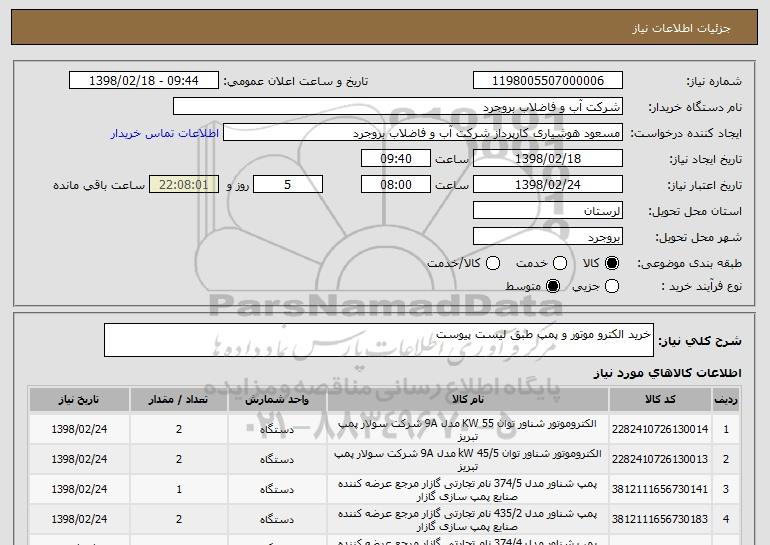Click the اطلاعات کالاهای مورد نیاز heading
This screenshot has width=770, height=545.
coord(667,373)
